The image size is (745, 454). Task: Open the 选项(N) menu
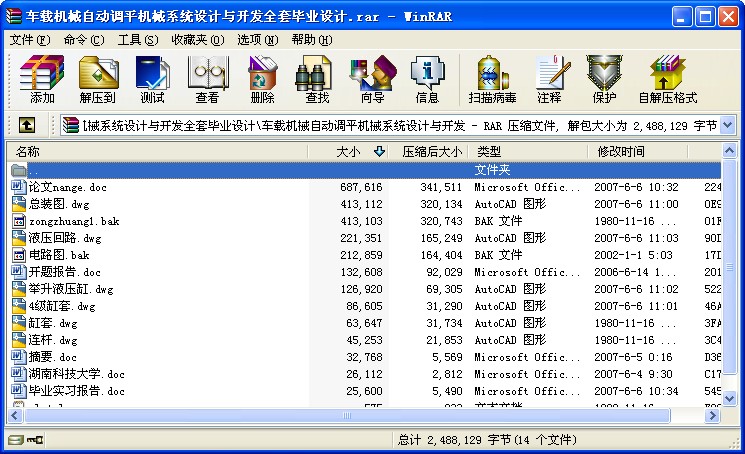pyautogui.click(x=258, y=40)
